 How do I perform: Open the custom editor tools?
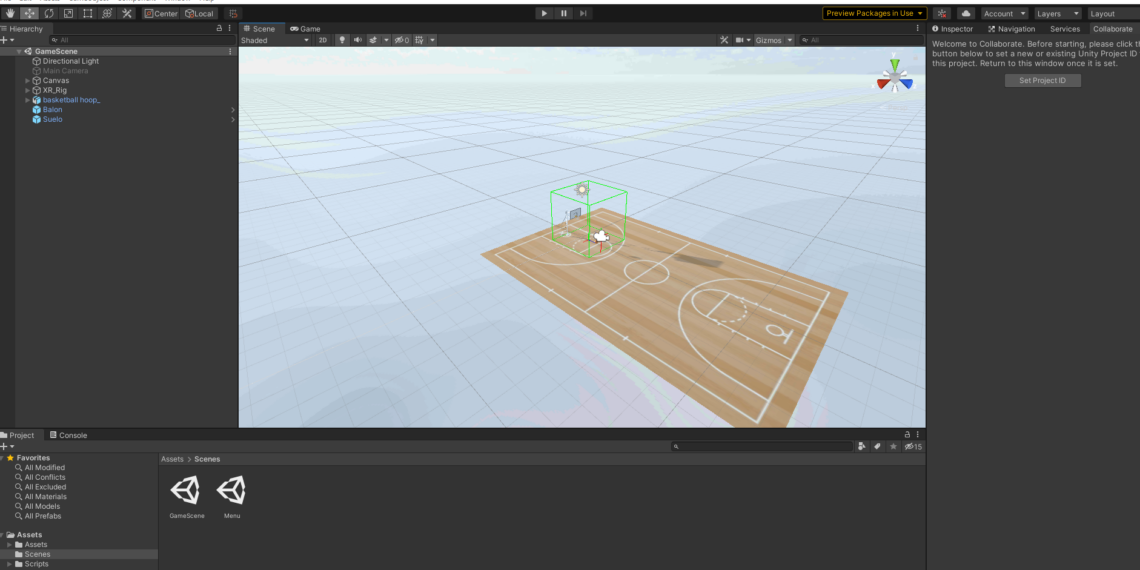(127, 13)
